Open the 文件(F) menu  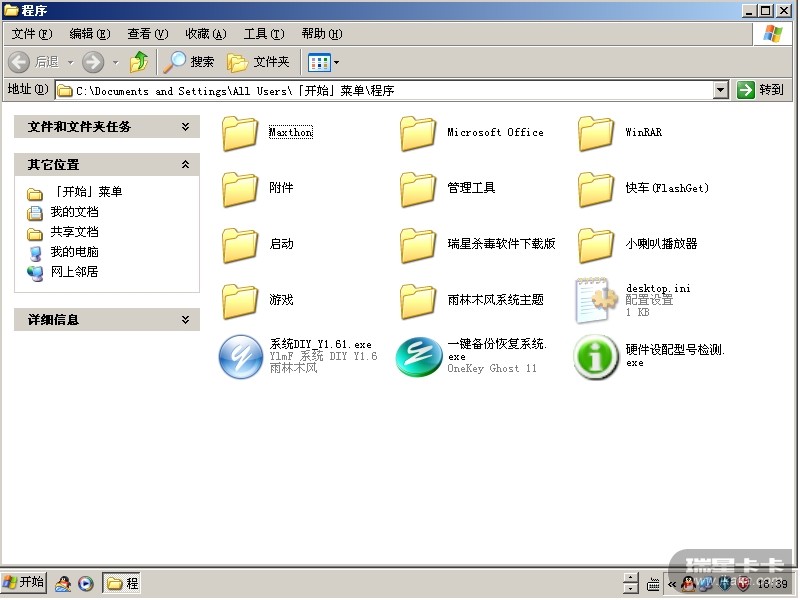(x=32, y=34)
